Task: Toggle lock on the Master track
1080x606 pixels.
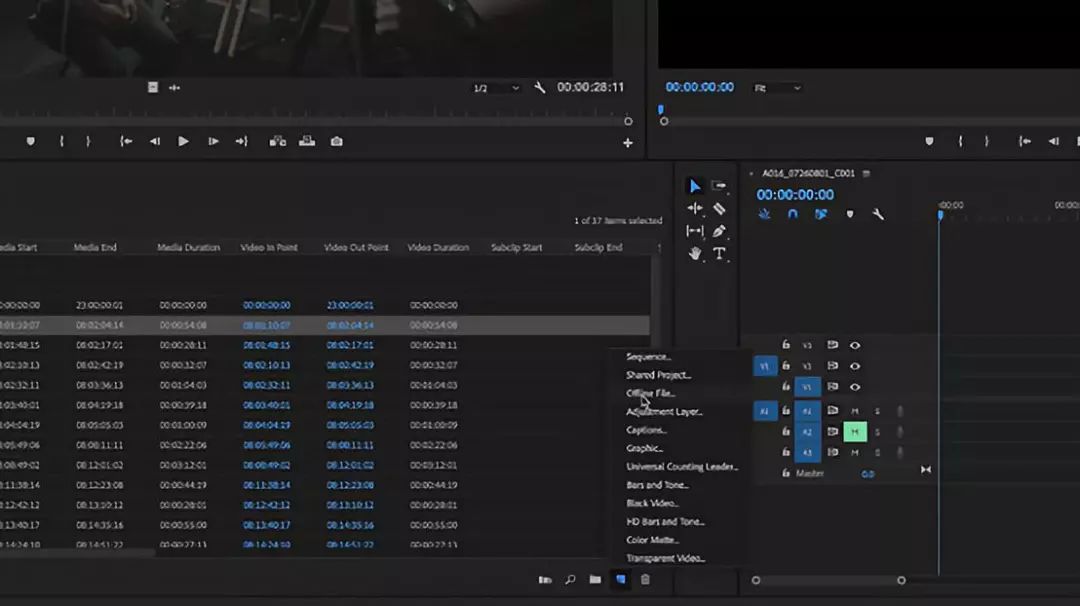Action: pyautogui.click(x=786, y=473)
